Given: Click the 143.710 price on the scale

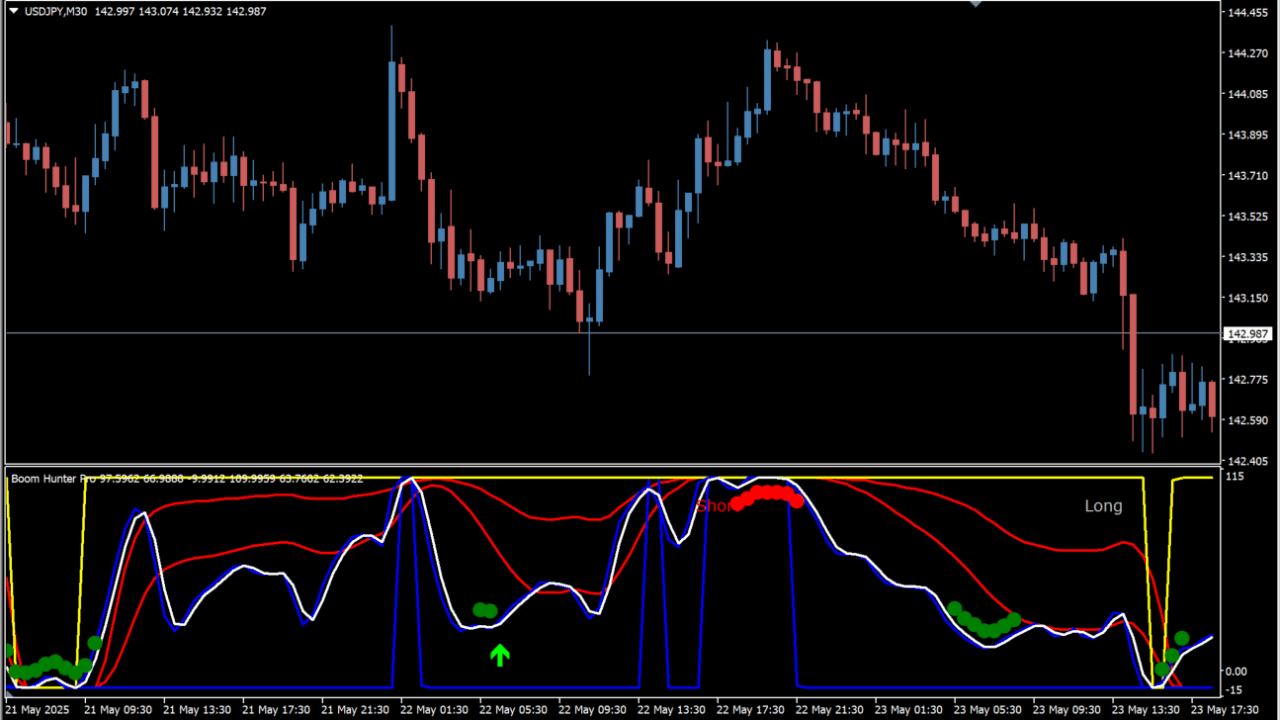Looking at the screenshot, I should tap(1248, 176).
